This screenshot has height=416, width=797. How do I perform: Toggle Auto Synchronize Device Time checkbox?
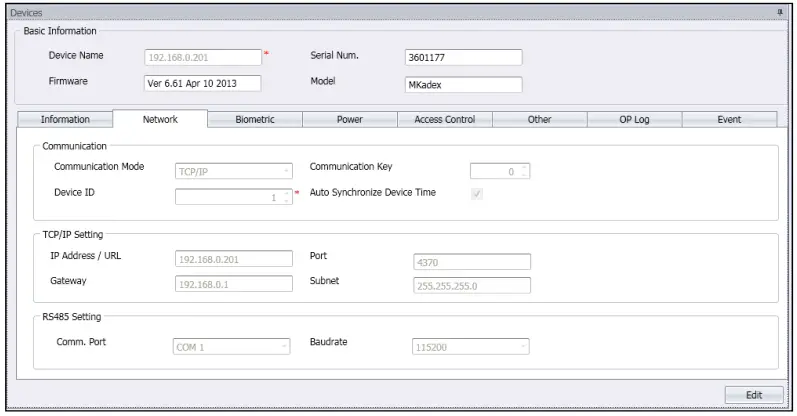(x=477, y=194)
